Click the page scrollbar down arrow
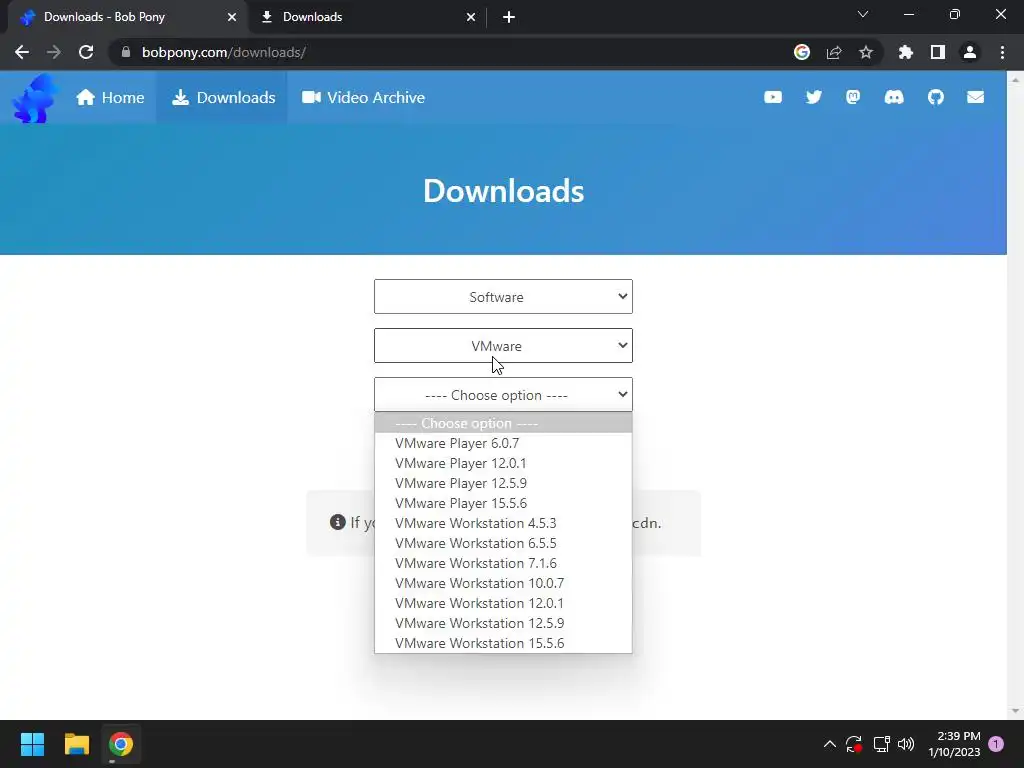This screenshot has height=768, width=1024. [1015, 711]
